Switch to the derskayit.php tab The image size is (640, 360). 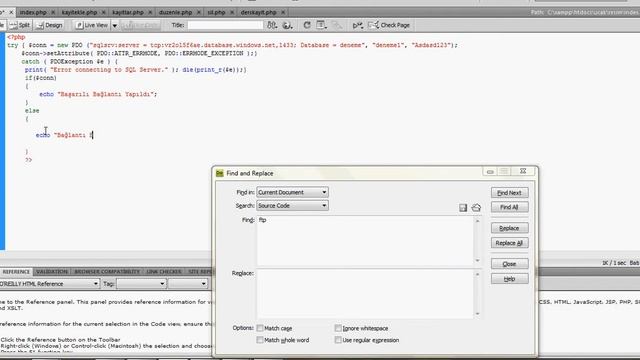[258, 12]
